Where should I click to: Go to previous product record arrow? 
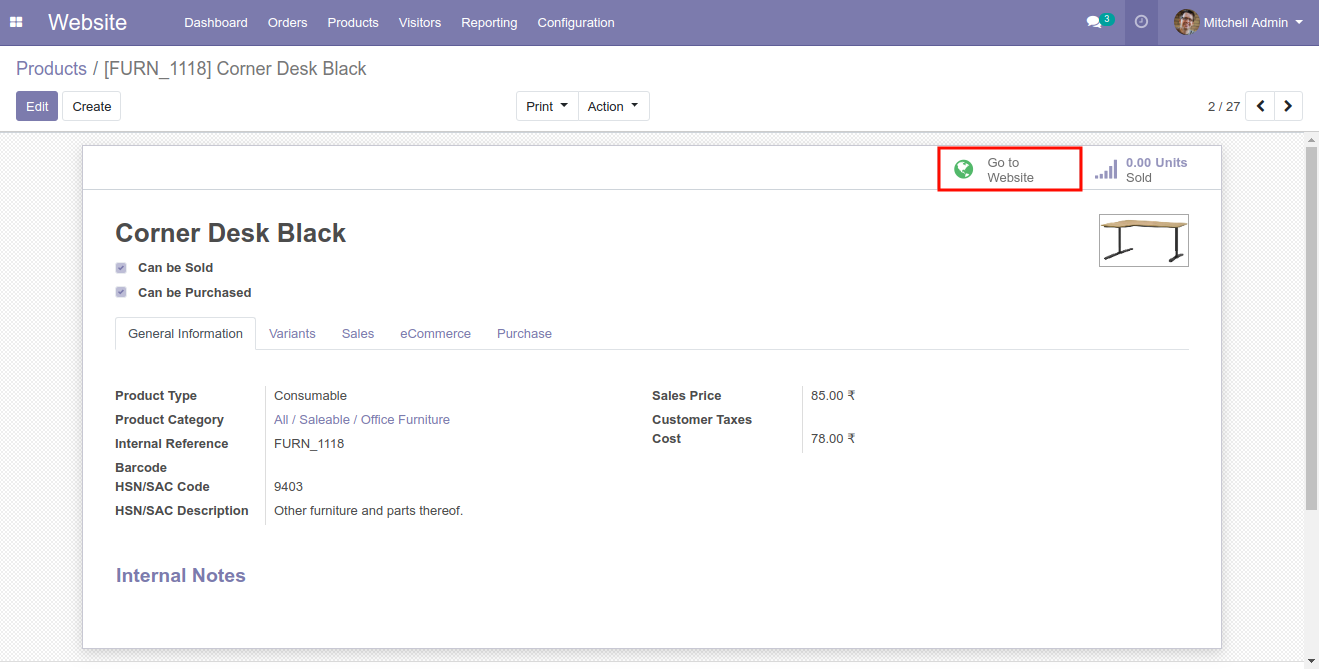[1260, 106]
